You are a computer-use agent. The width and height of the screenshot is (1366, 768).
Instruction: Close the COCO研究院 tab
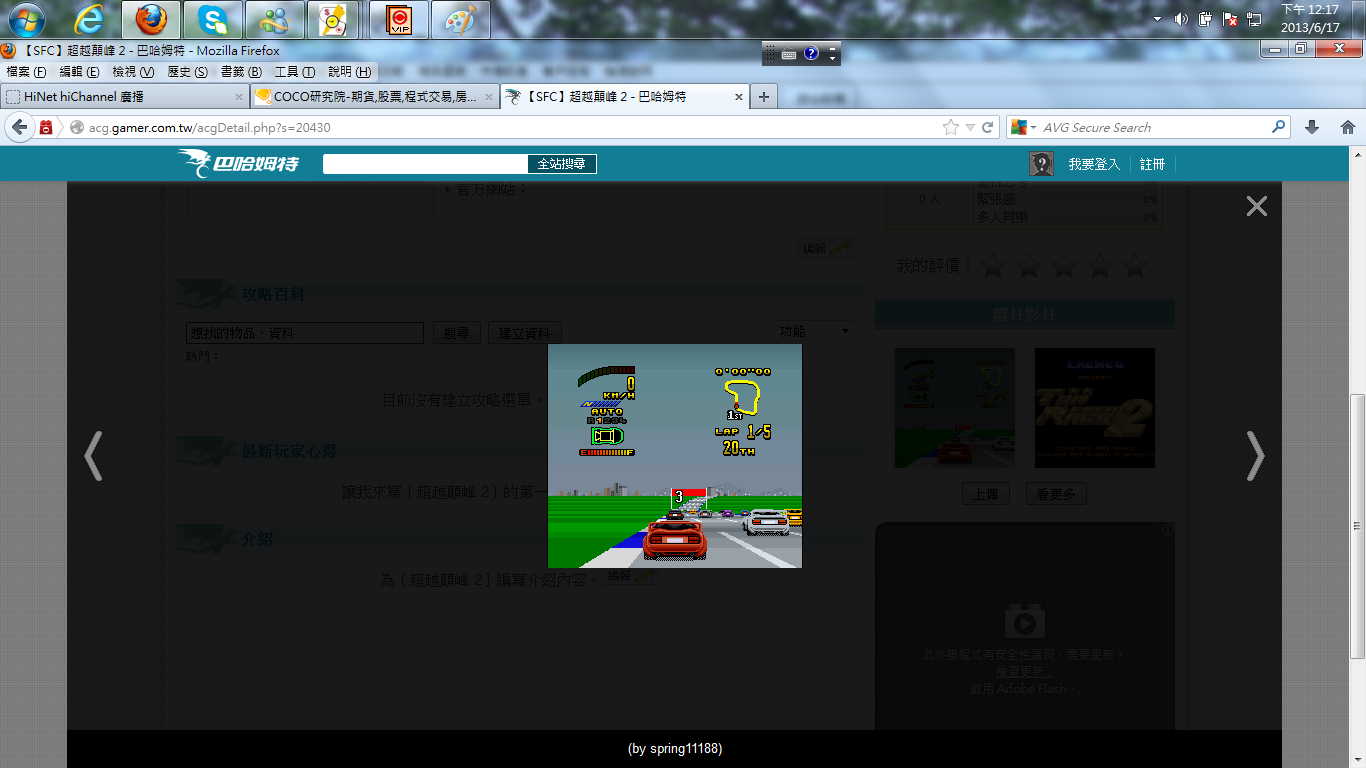click(489, 97)
